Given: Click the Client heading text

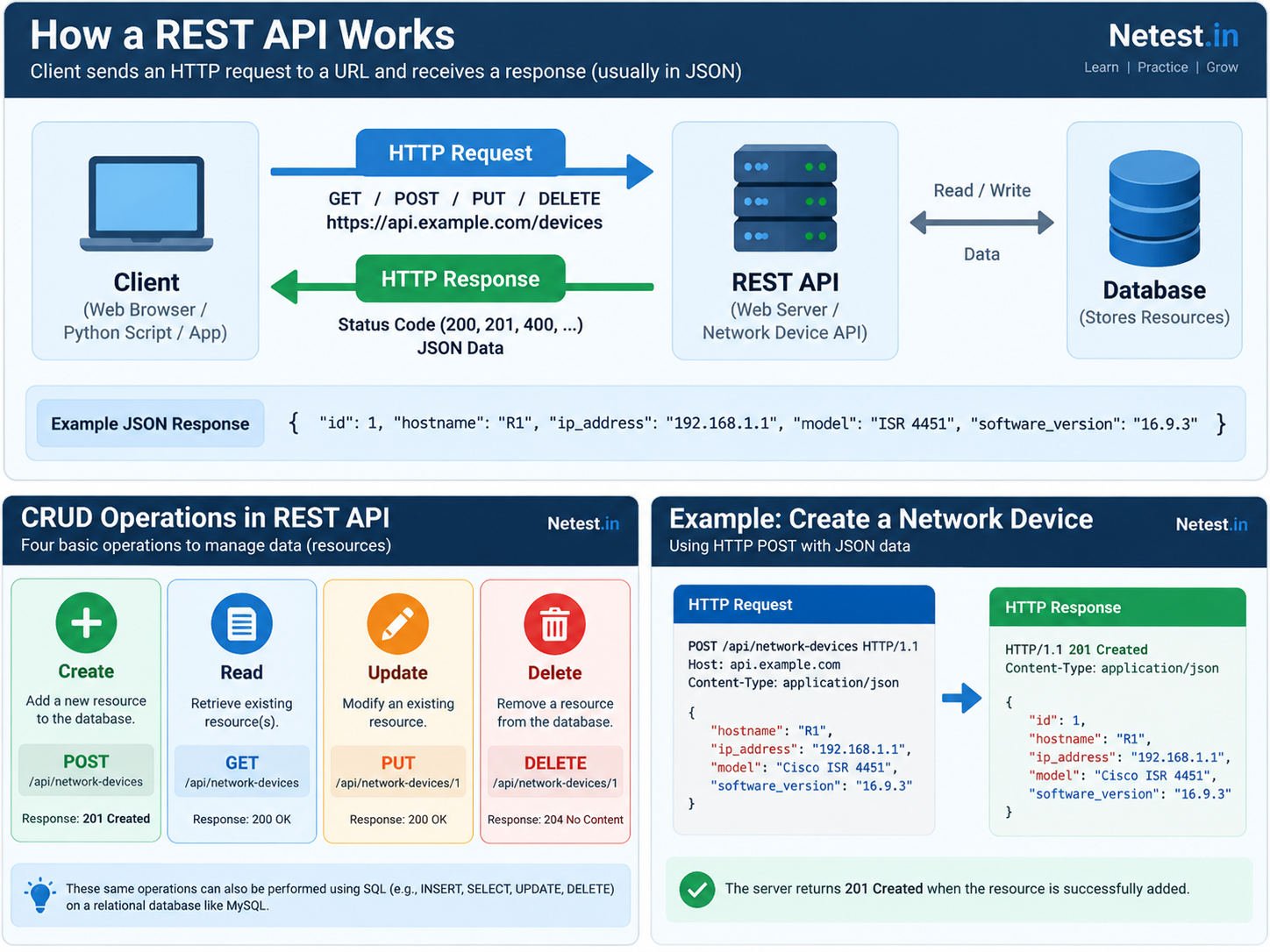Looking at the screenshot, I should pyautogui.click(x=146, y=282).
